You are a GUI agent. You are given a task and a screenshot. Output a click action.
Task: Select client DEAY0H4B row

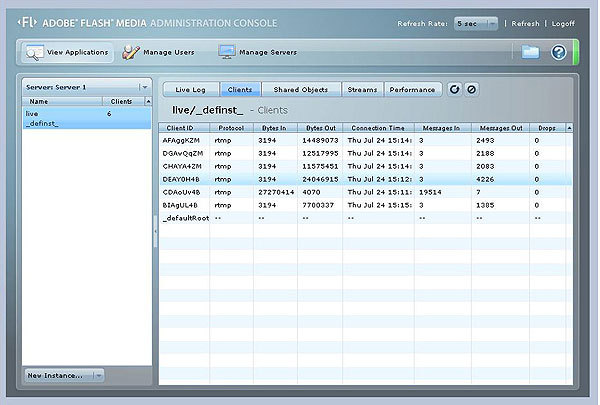pos(365,179)
